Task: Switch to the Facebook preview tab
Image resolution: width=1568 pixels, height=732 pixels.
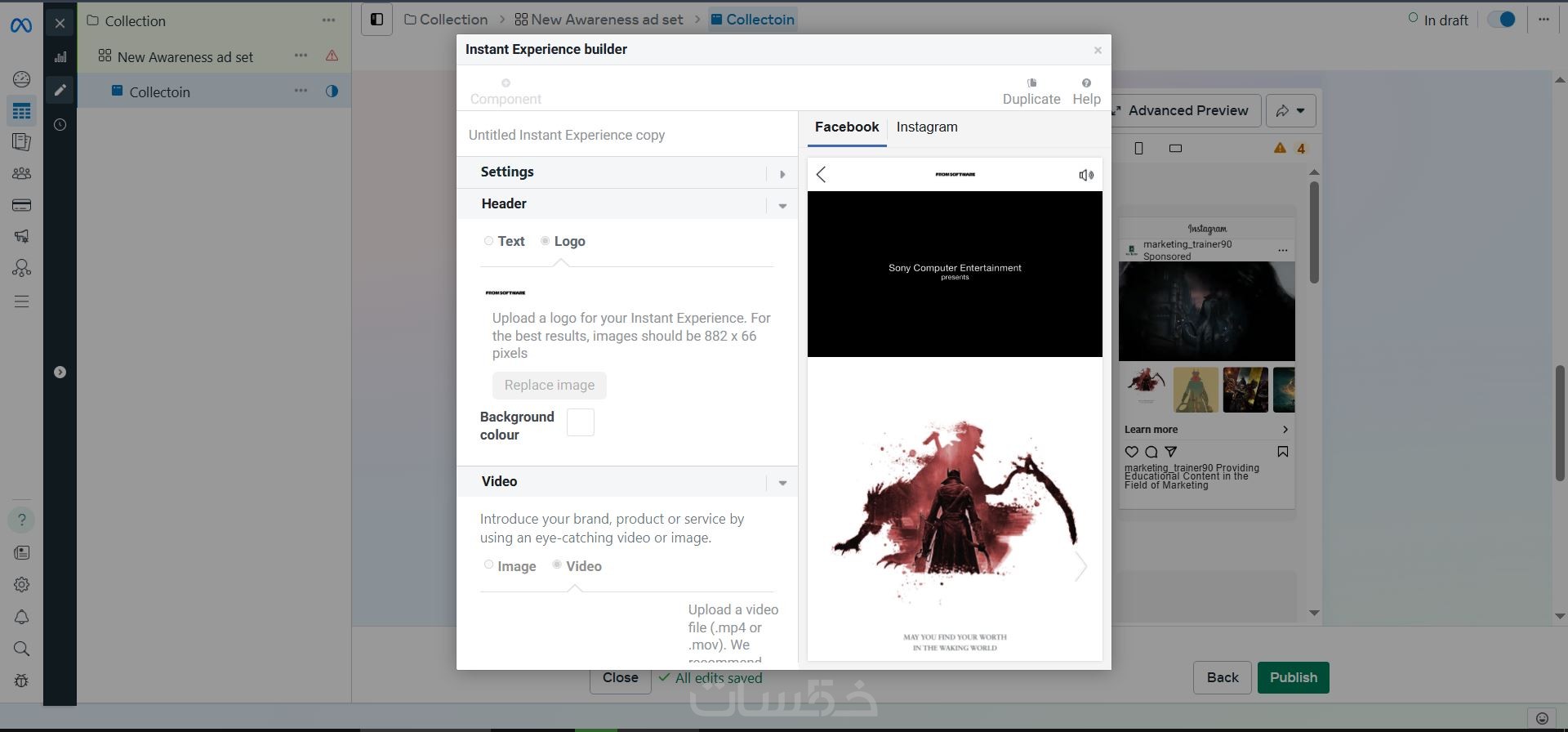Action: click(847, 127)
